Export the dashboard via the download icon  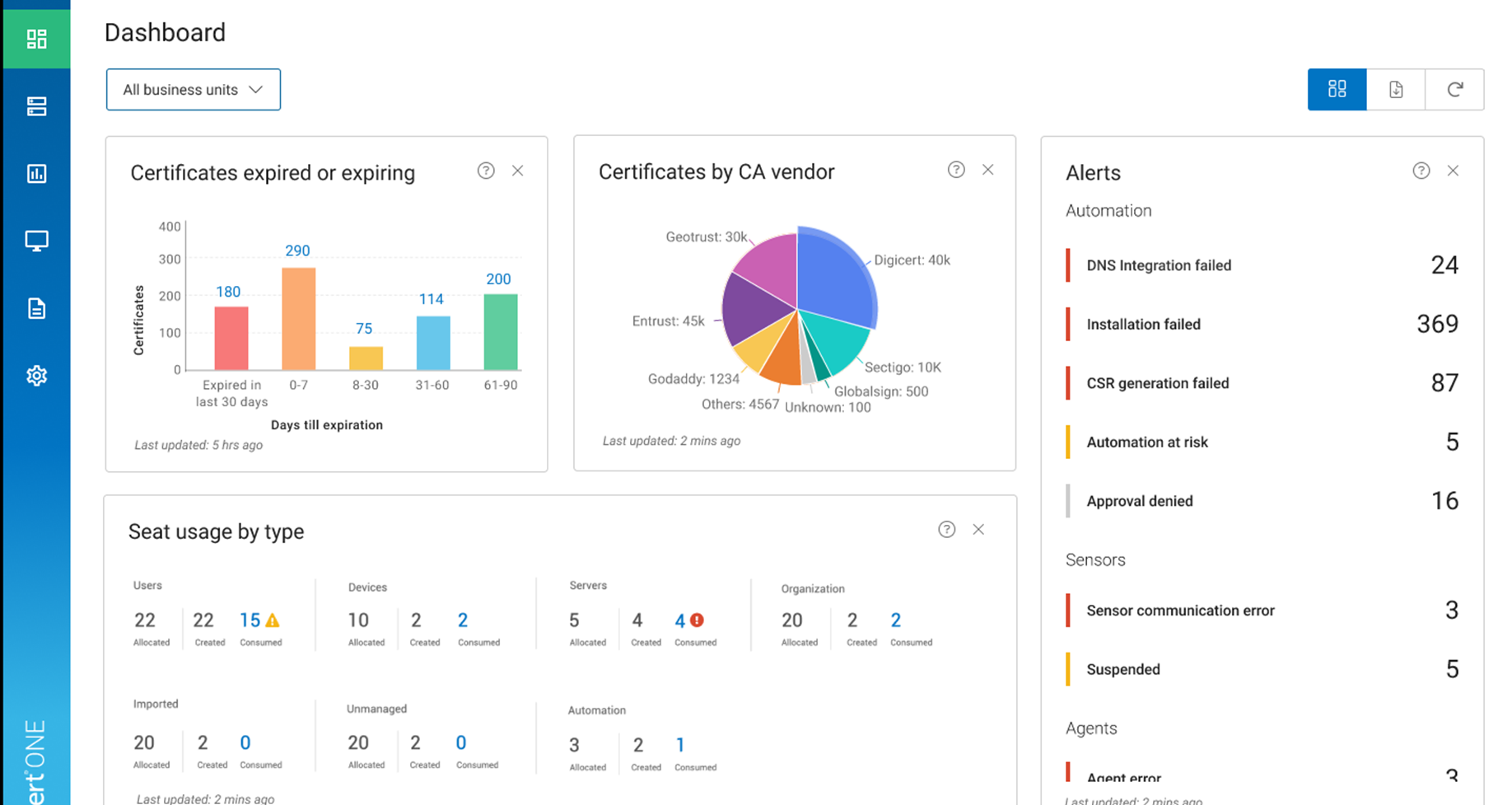pos(1395,89)
